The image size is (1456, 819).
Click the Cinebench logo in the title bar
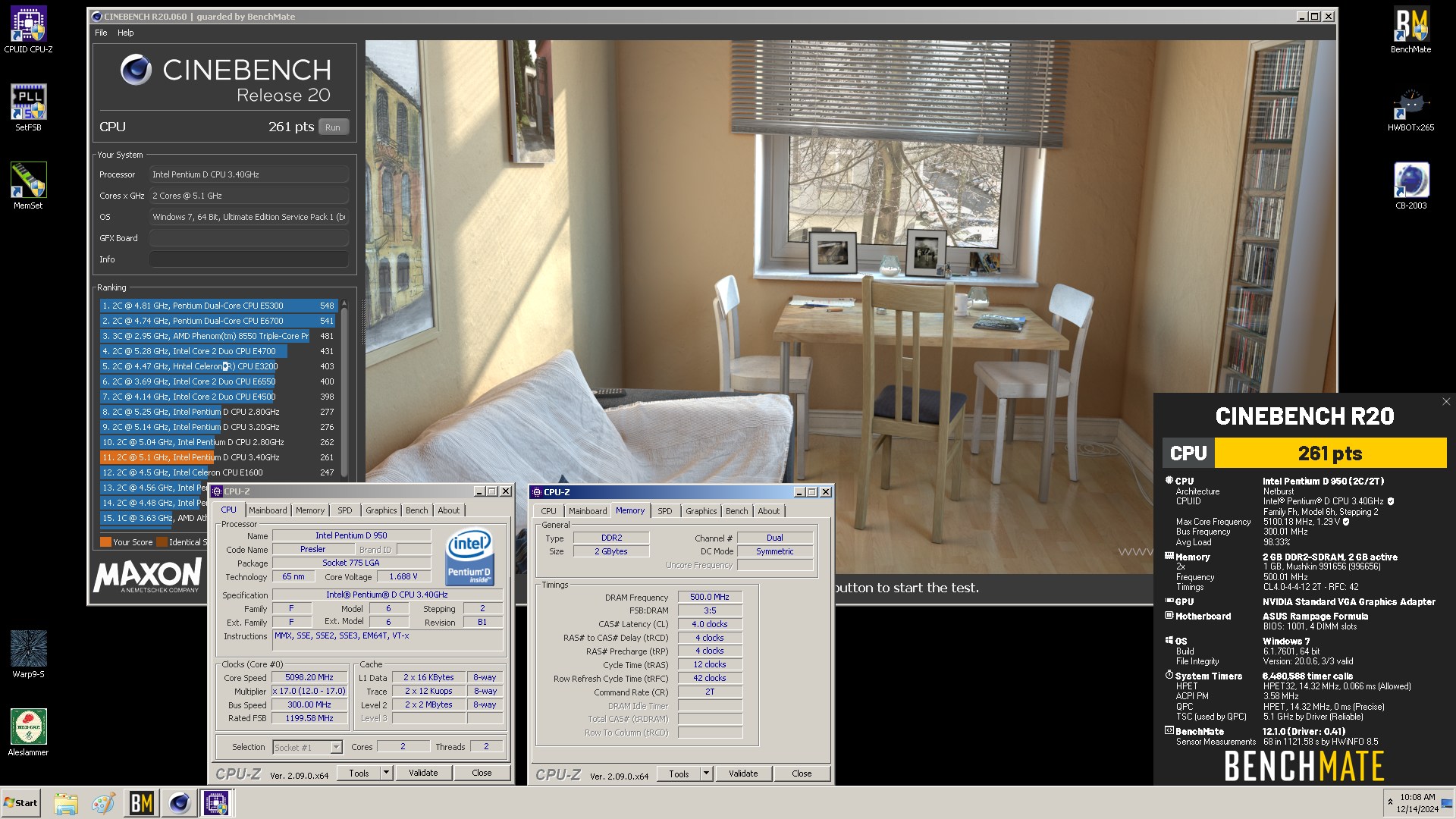pos(96,17)
